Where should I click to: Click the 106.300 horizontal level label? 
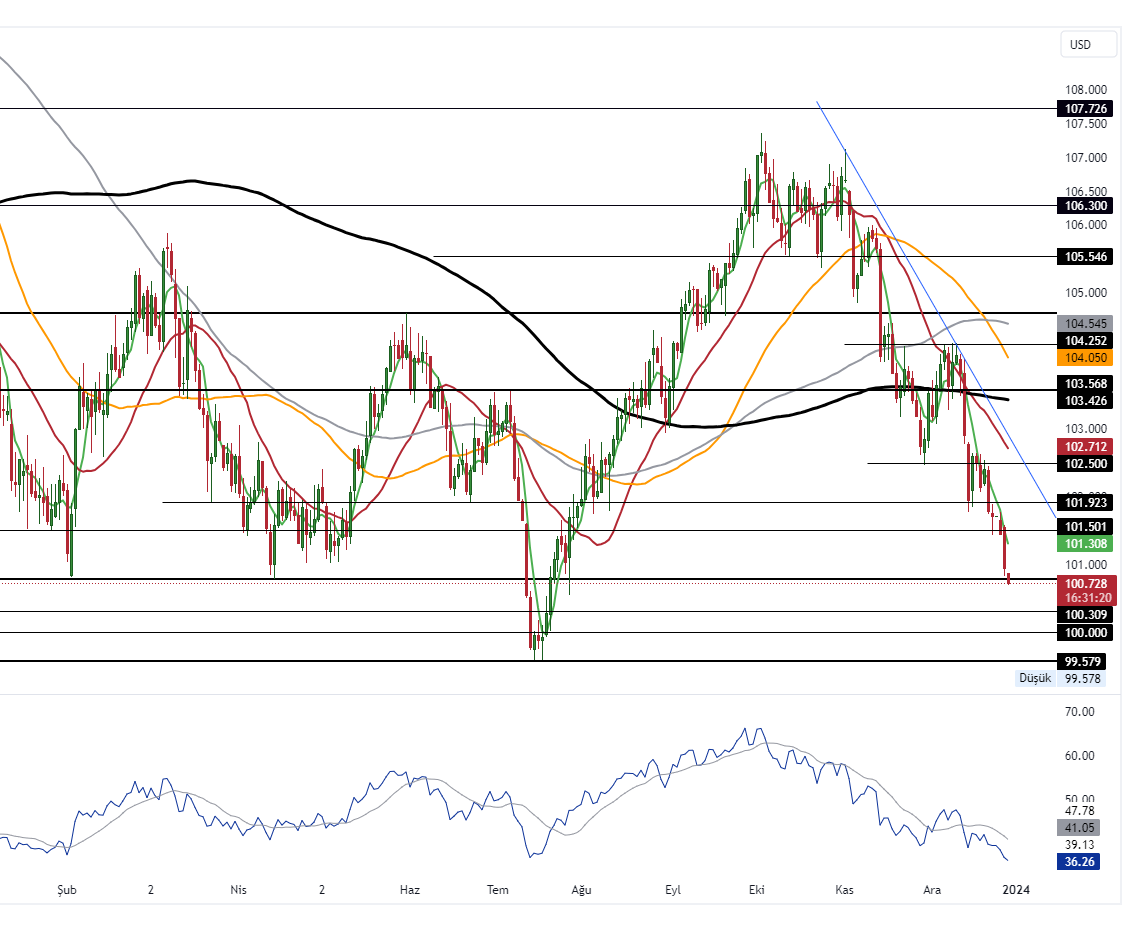coord(1086,206)
